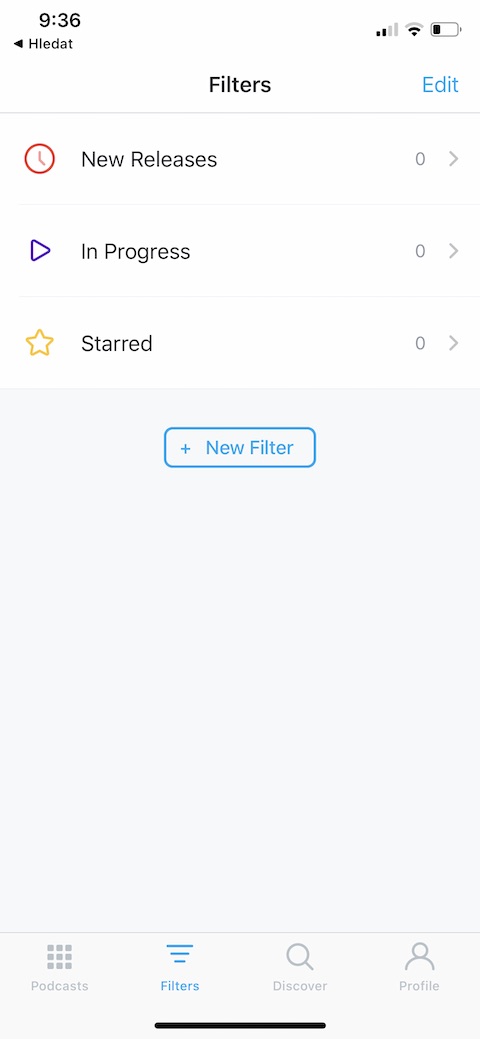Tap the purple play In Progress icon
Viewport: 480px width, 1039px height.
point(40,250)
